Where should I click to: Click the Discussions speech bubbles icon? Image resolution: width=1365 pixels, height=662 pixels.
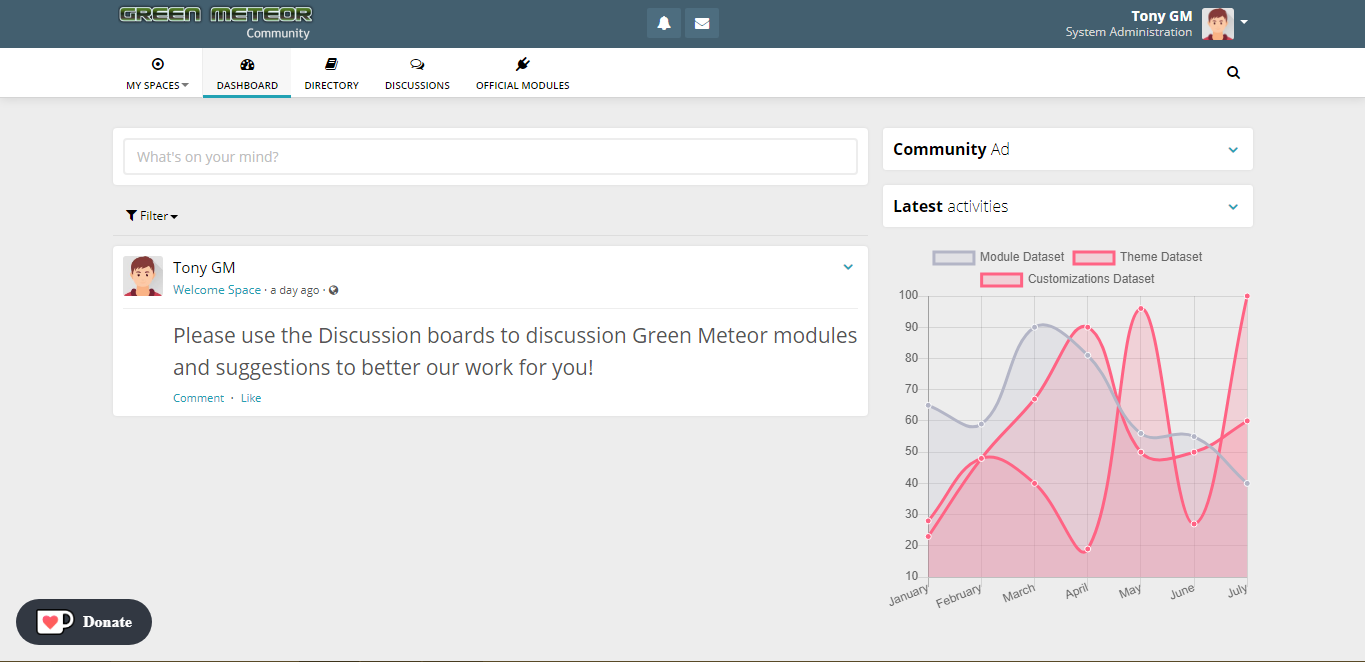click(x=417, y=64)
